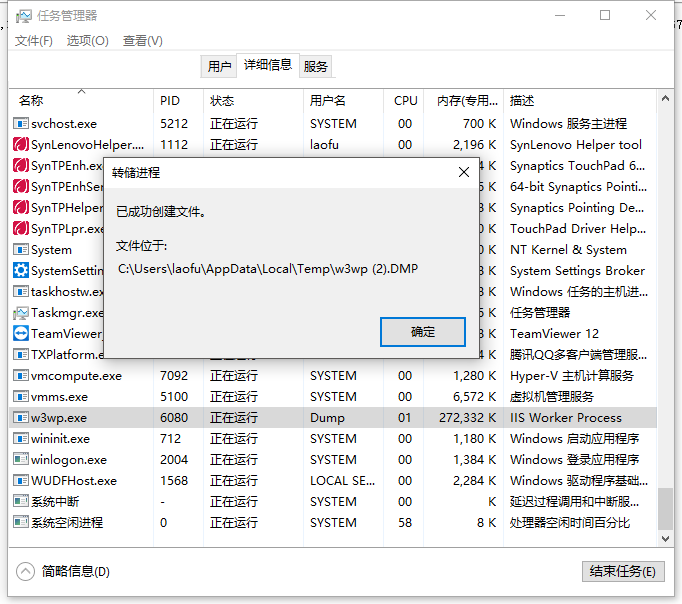Click the LOCAL SE... user name cell

pyautogui.click(x=342, y=481)
